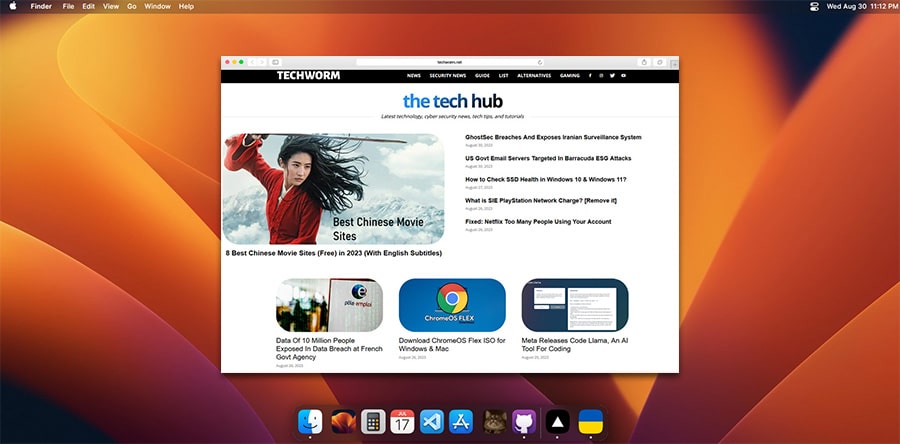Open the Window menu

pos(157,6)
